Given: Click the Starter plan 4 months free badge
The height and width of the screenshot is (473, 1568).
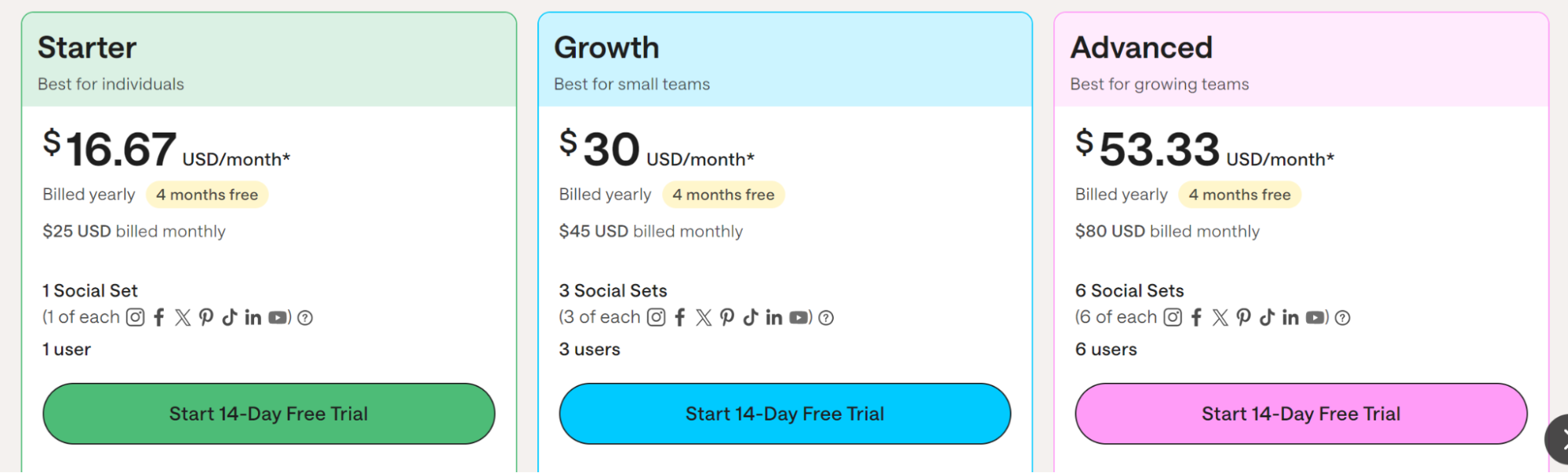Looking at the screenshot, I should 207,195.
